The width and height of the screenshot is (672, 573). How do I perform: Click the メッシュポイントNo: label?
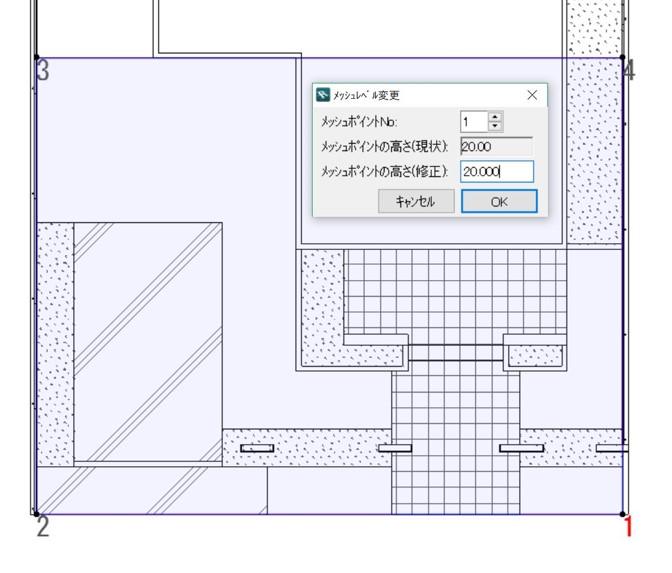pyautogui.click(x=359, y=122)
